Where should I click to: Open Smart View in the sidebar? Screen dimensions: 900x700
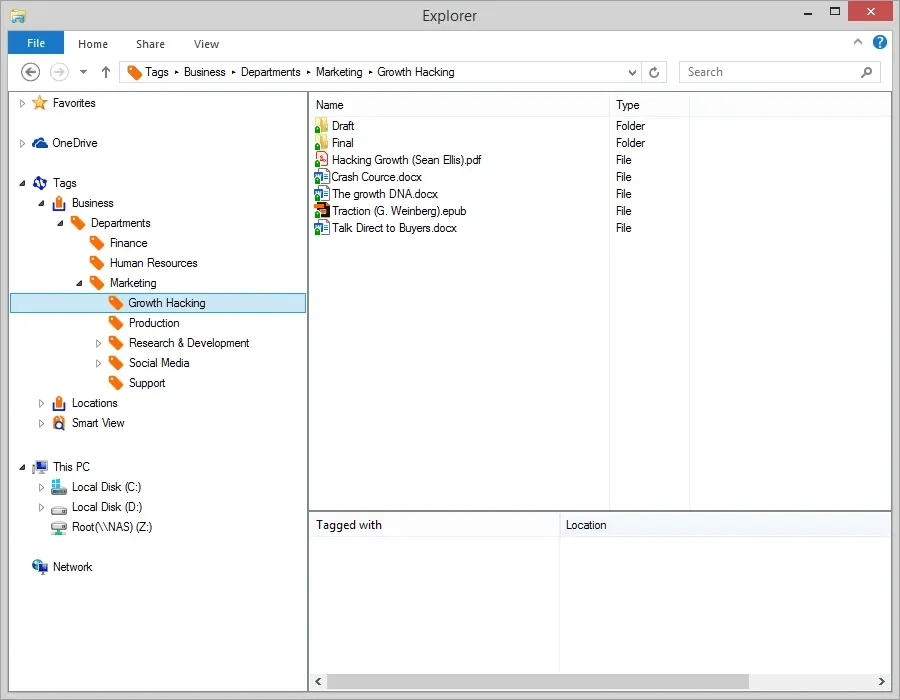96,422
